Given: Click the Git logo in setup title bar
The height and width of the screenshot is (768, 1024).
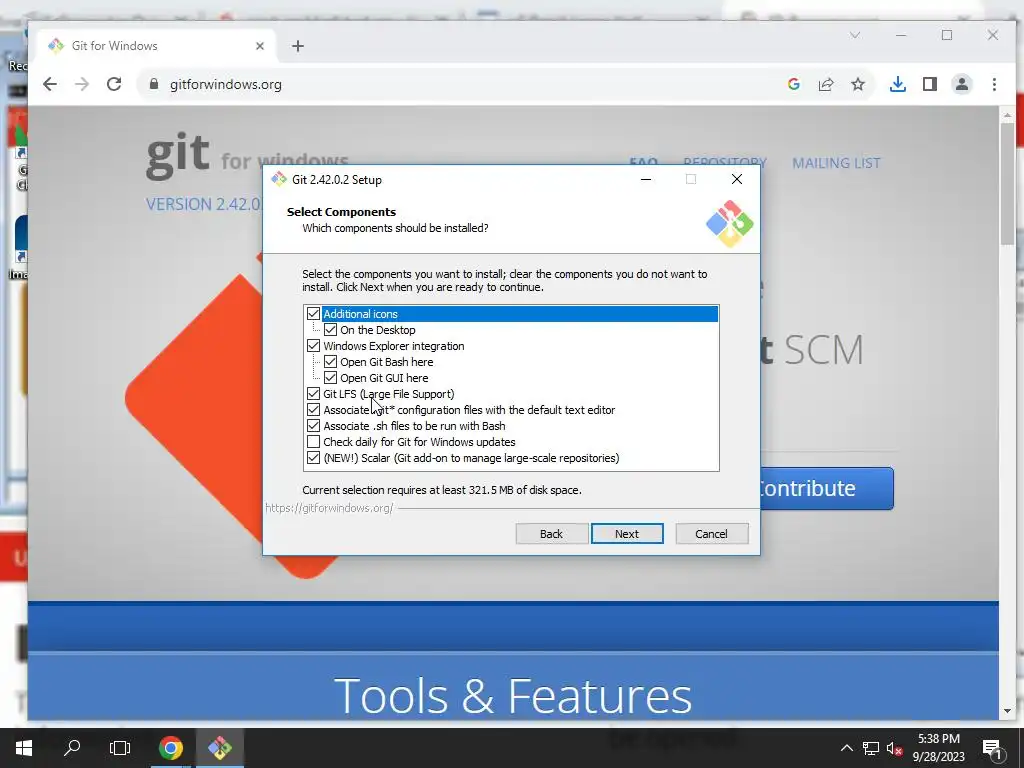Looking at the screenshot, I should [279, 179].
